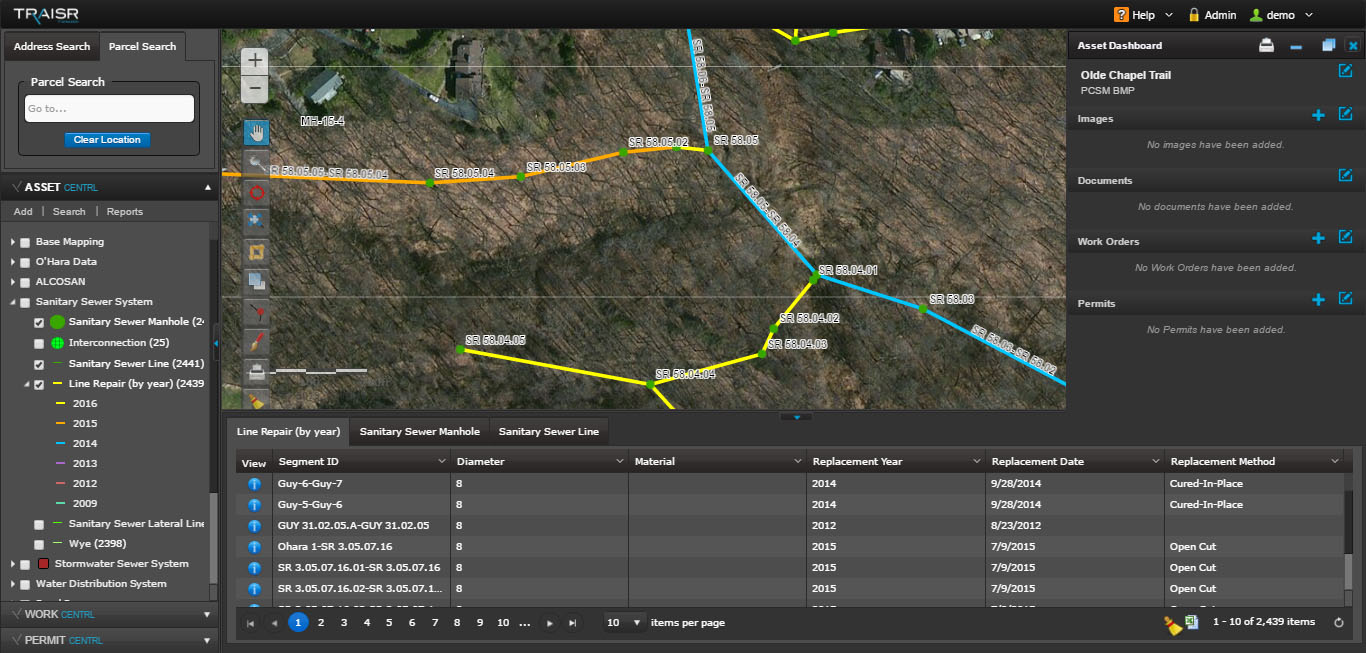Switch to the Sanitary Sewer Manhole tab

pos(419,432)
